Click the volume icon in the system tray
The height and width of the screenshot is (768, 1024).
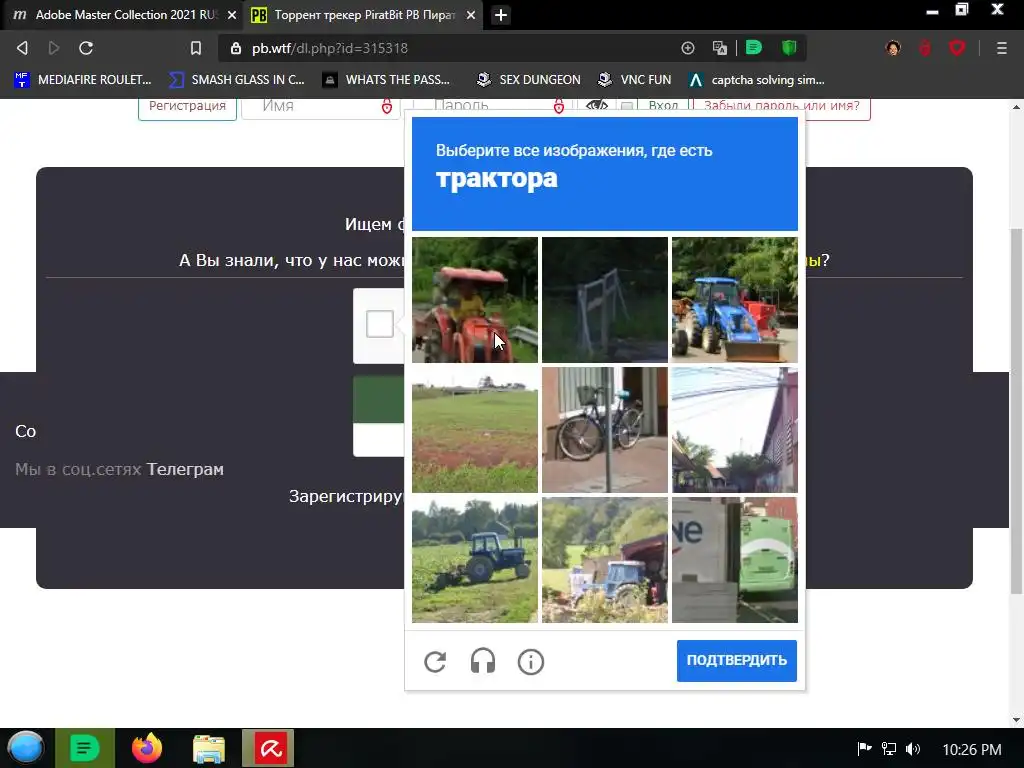click(x=913, y=748)
